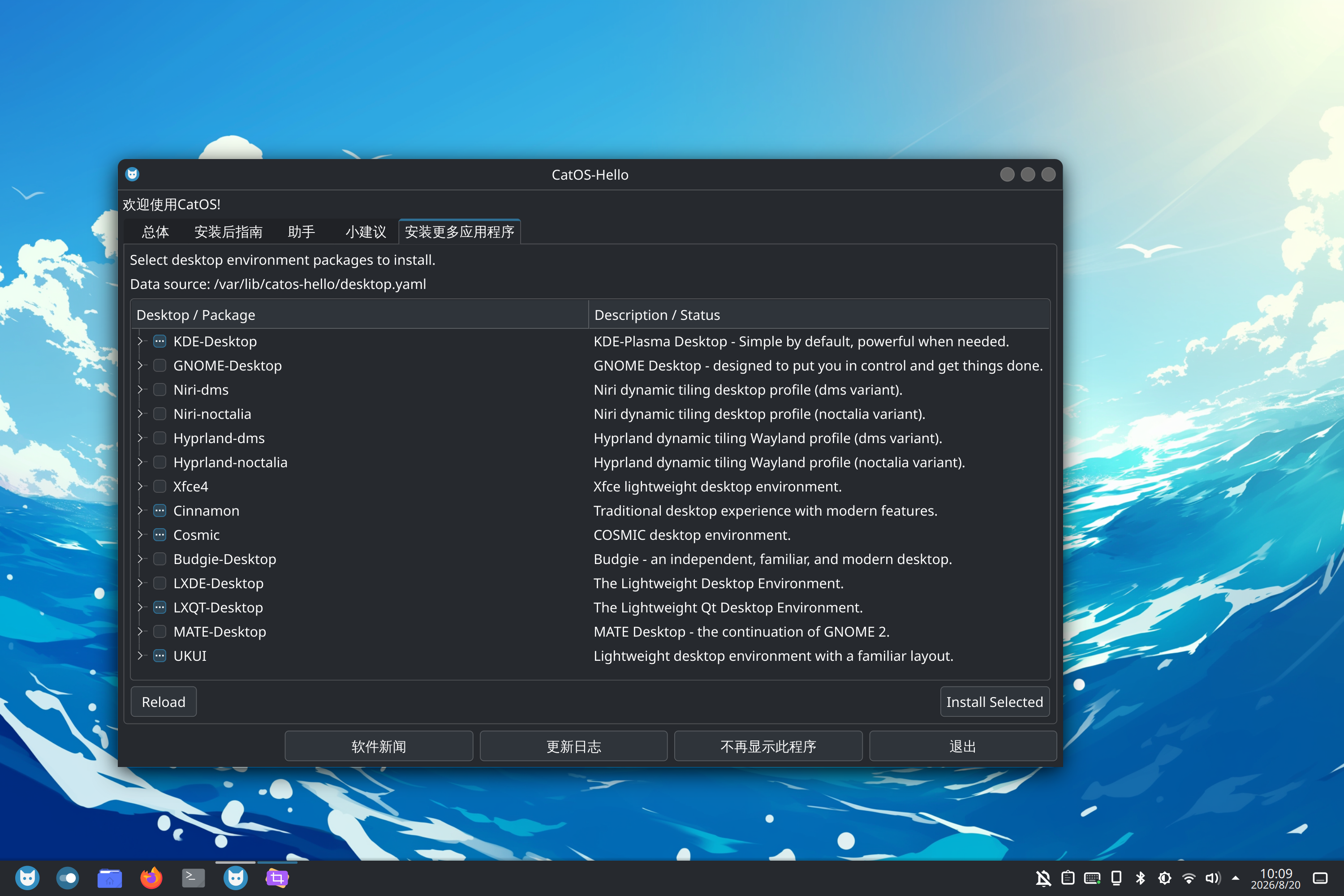
Task: Click the CatOS-Hello title bar cat icon
Action: 132,174
